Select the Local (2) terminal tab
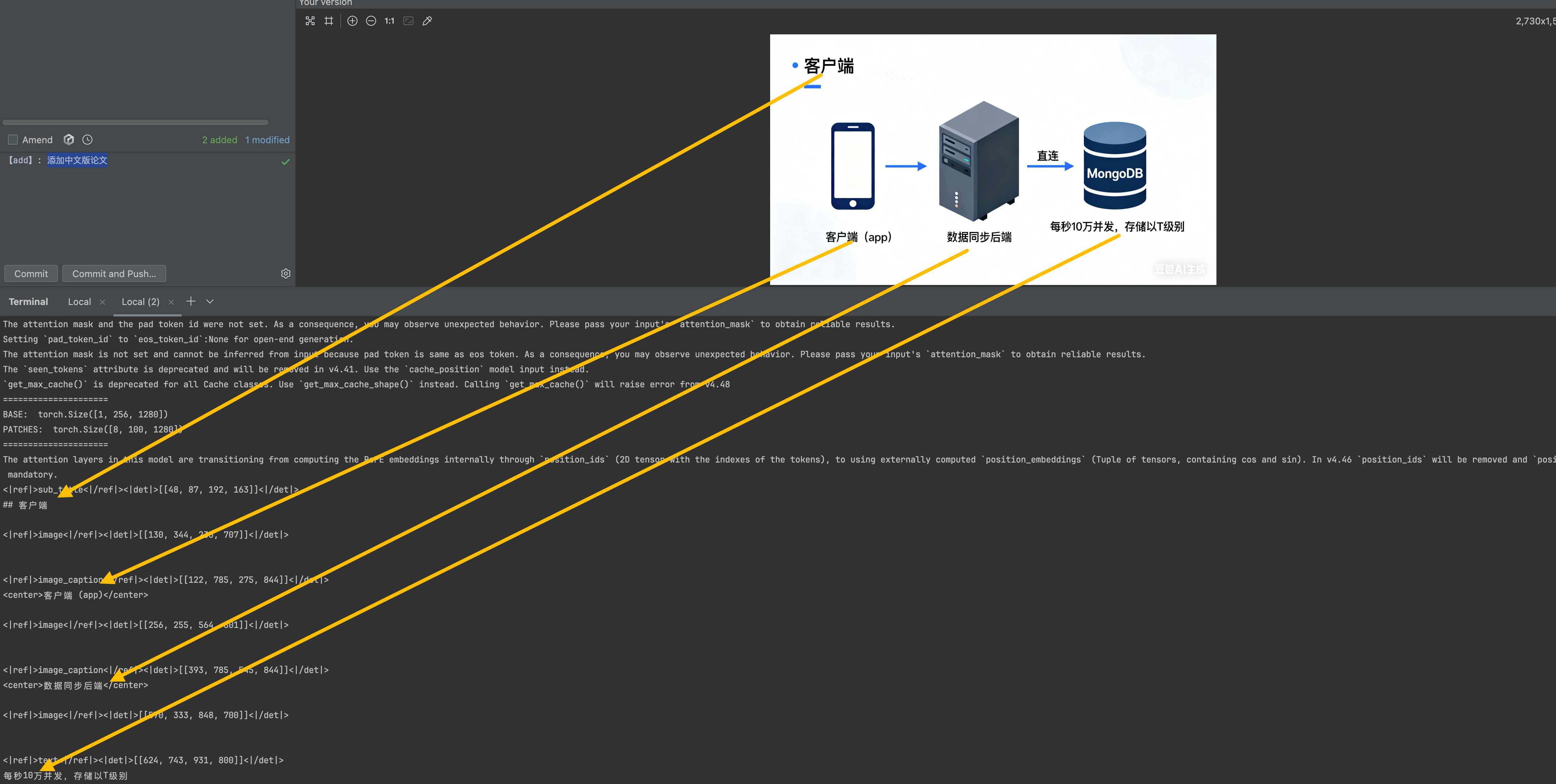 (x=140, y=303)
